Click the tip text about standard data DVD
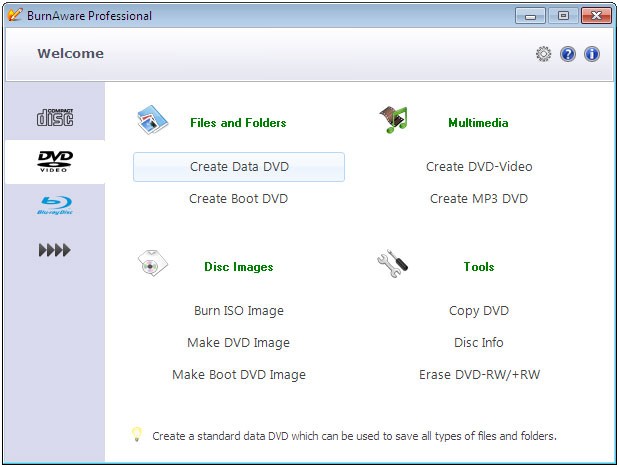The image size is (619, 467). point(355,436)
